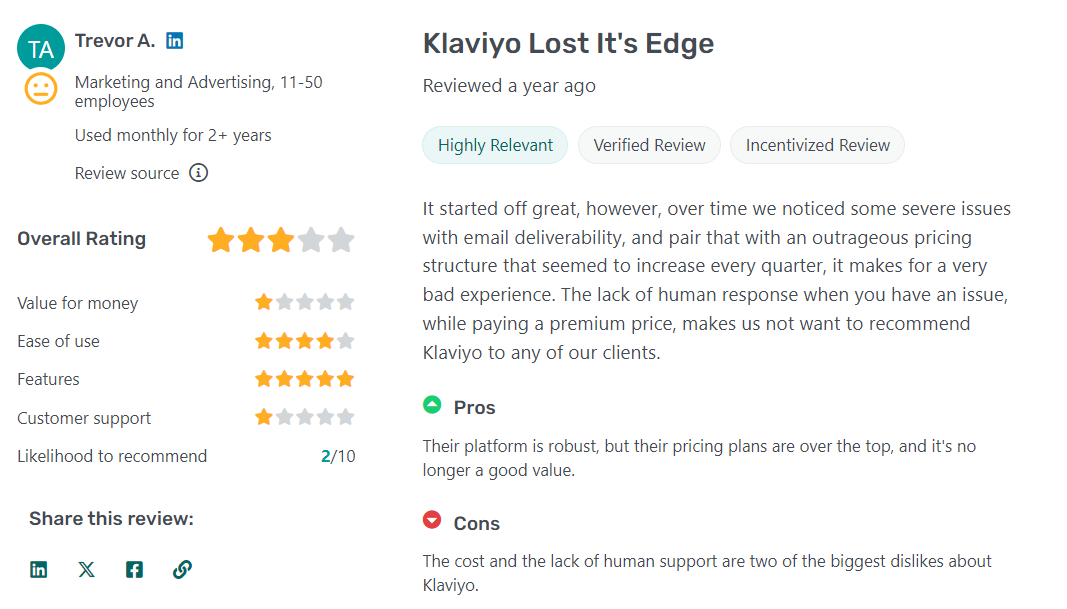
Task: Open Trevor A.'s LinkedIn profile icon
Action: click(175, 40)
